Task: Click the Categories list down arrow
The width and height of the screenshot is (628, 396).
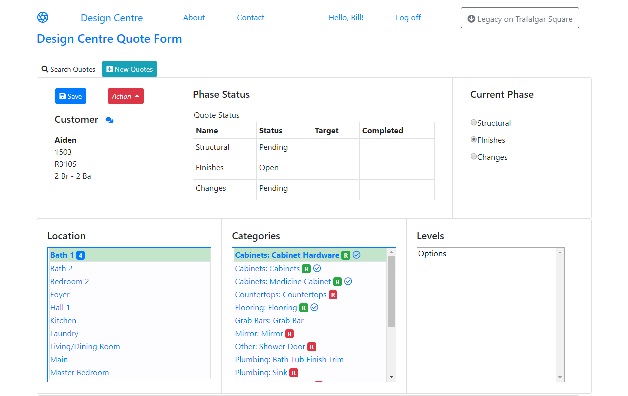Action: (x=391, y=377)
